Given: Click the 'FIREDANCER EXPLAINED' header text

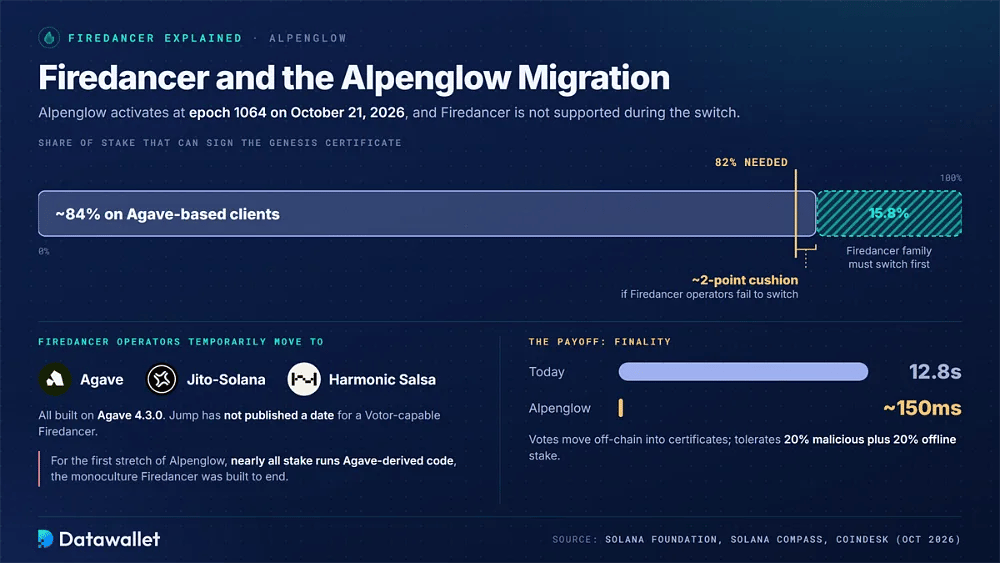Looking at the screenshot, I should (155, 38).
